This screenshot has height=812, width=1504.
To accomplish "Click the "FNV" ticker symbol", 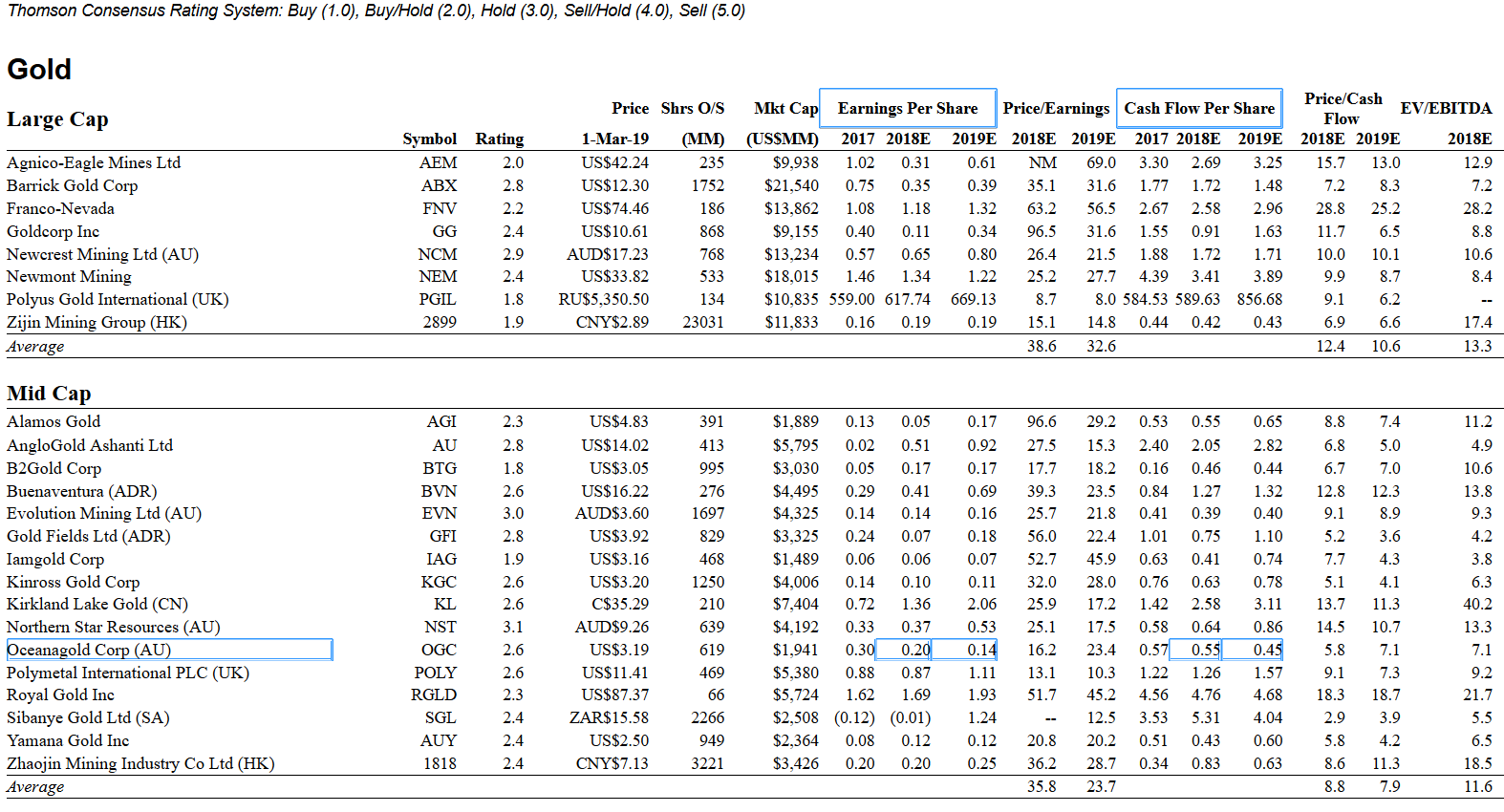I will (440, 208).
